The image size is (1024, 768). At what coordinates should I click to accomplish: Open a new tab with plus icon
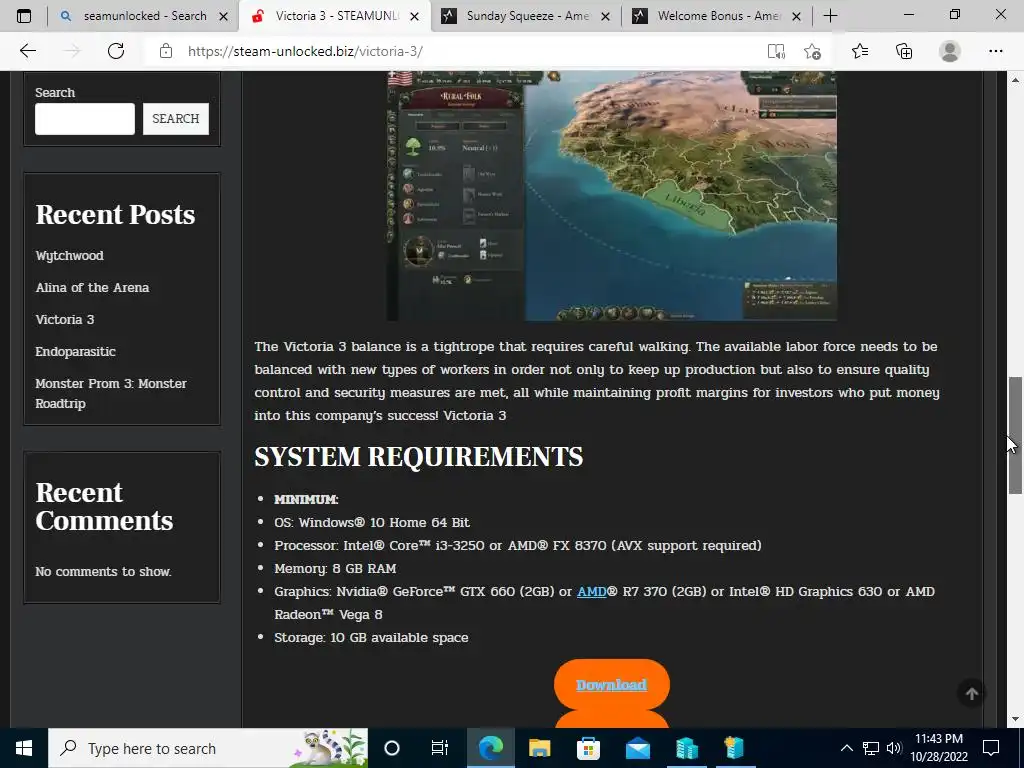(830, 16)
